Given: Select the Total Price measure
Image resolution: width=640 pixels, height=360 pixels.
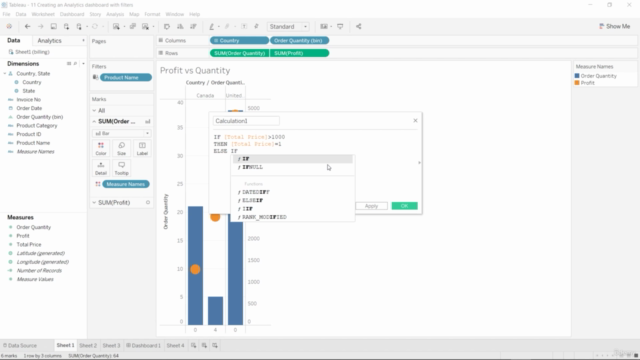Looking at the screenshot, I should pyautogui.click(x=29, y=244).
